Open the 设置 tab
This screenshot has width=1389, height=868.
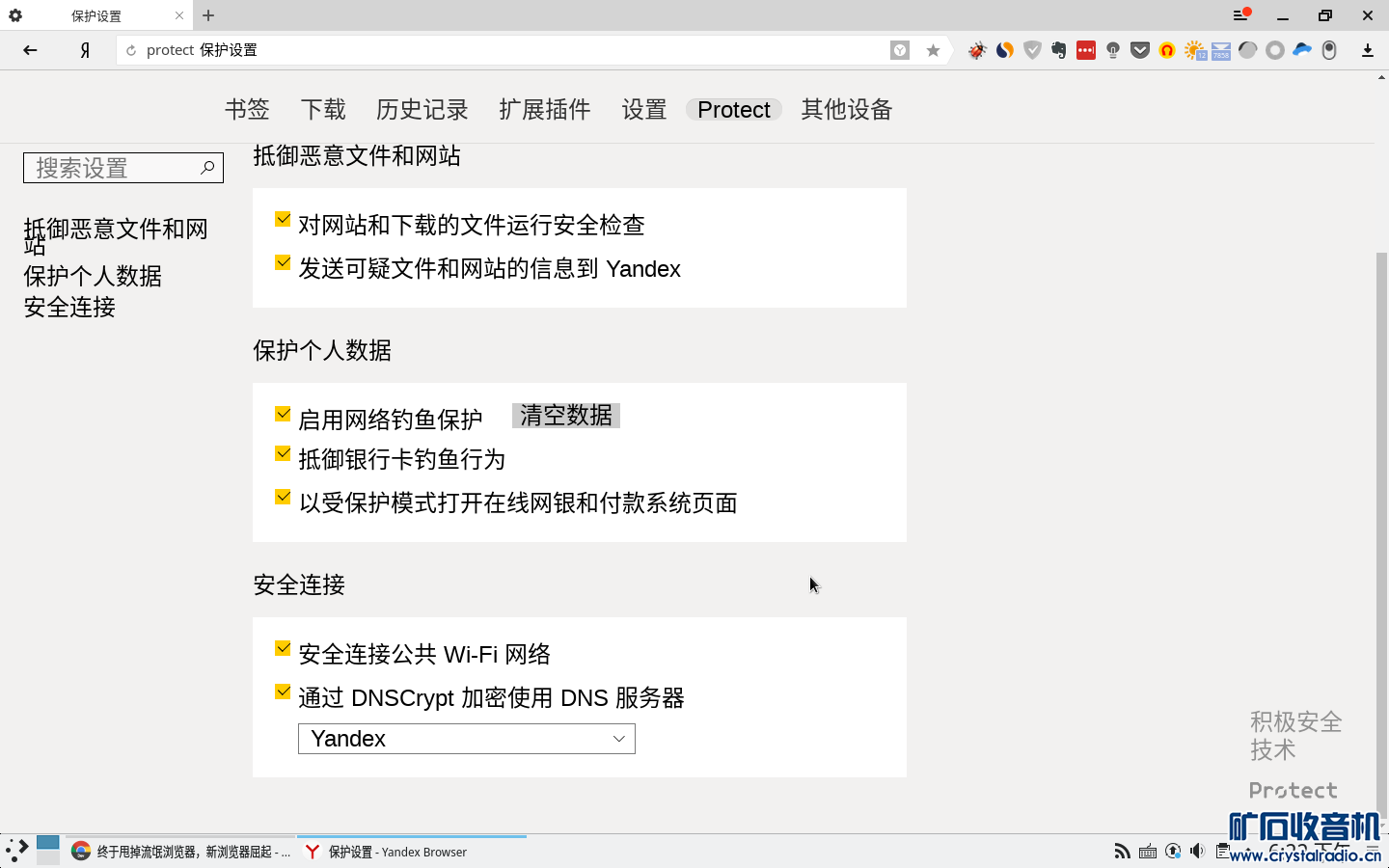[644, 110]
